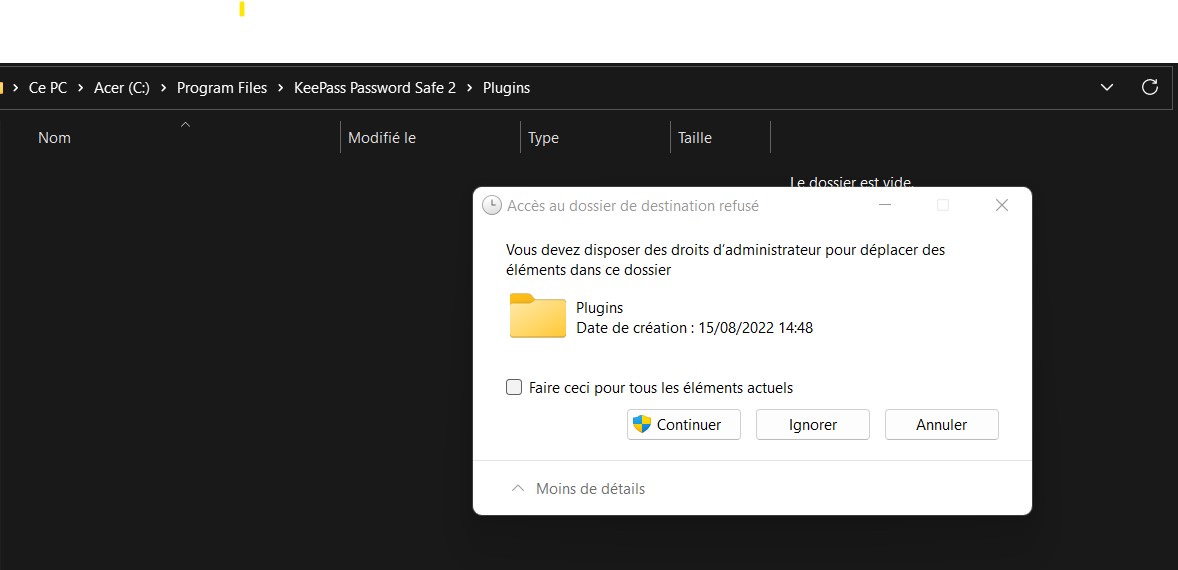This screenshot has width=1178, height=570.
Task: Open the address bar history dropdown
Action: click(1107, 87)
